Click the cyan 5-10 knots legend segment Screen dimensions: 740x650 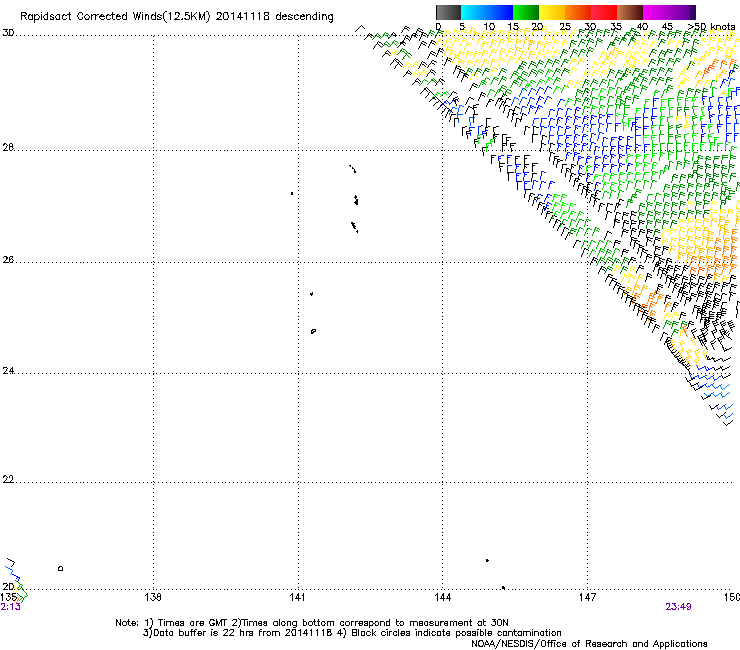474,12
